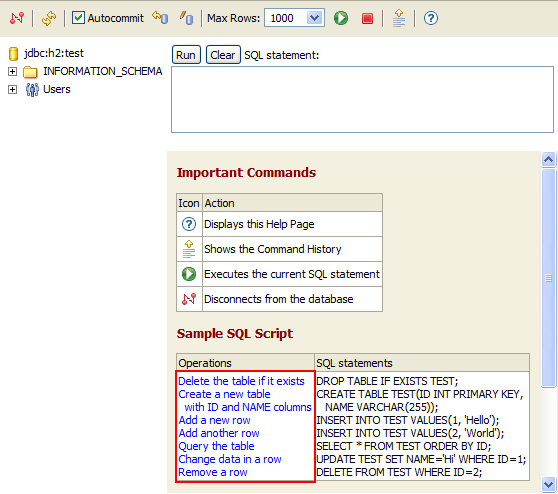Click the Commit toolbar icon
558x494 pixels.
186,18
